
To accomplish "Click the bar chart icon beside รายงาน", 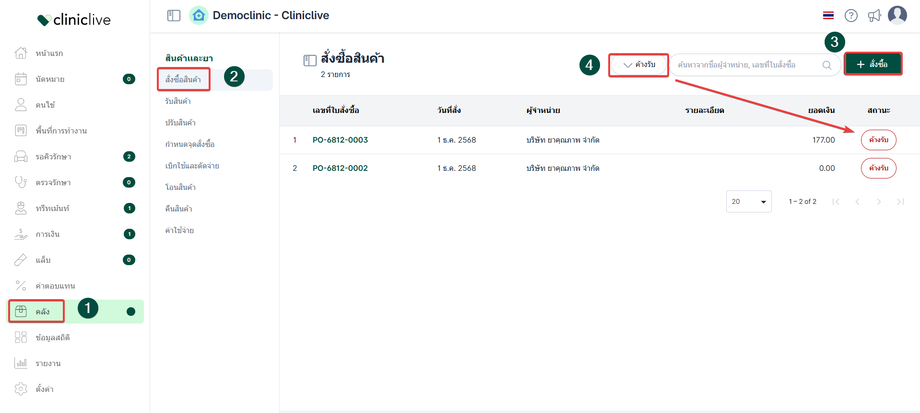I will tap(21, 363).
